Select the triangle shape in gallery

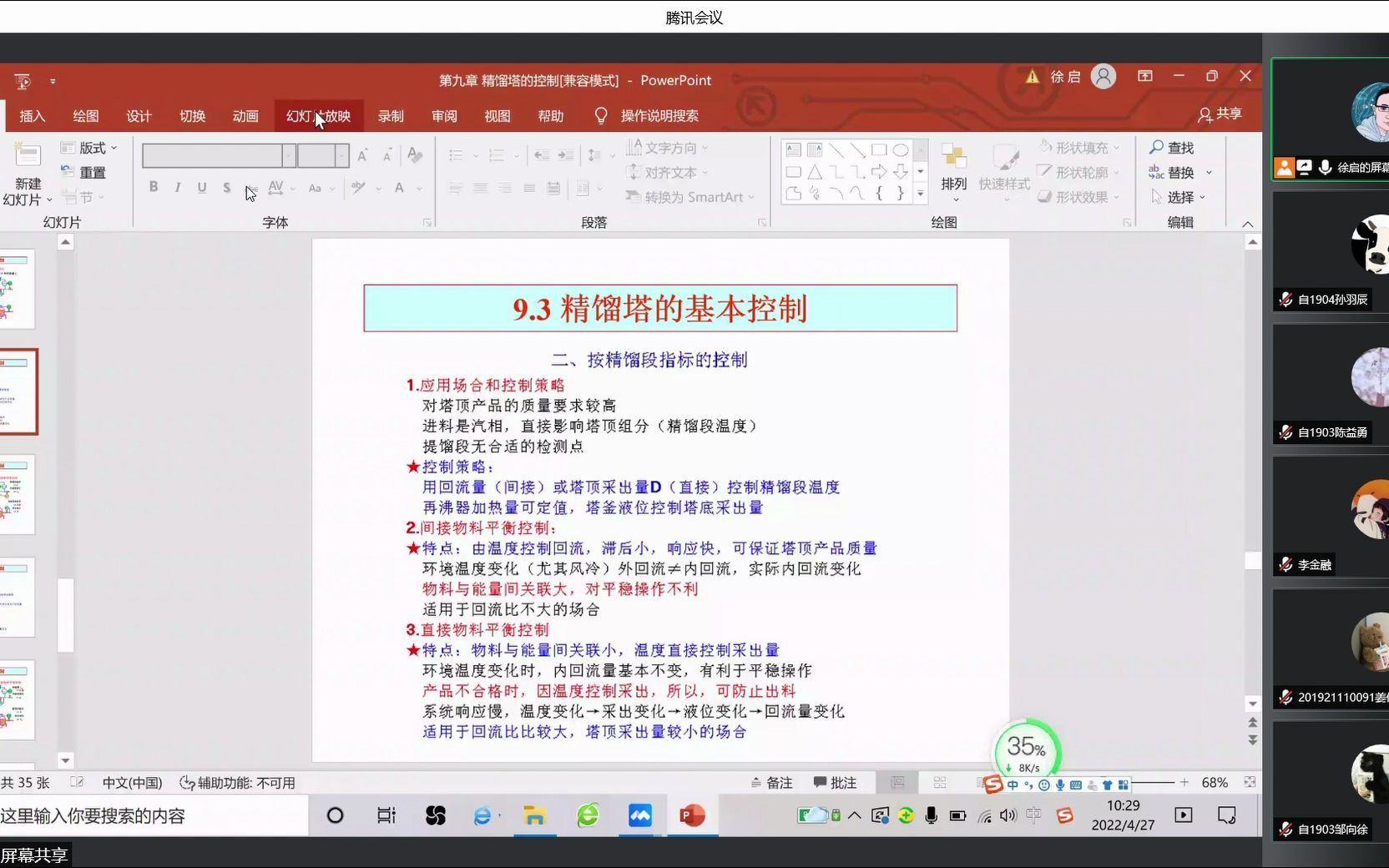pyautogui.click(x=815, y=172)
